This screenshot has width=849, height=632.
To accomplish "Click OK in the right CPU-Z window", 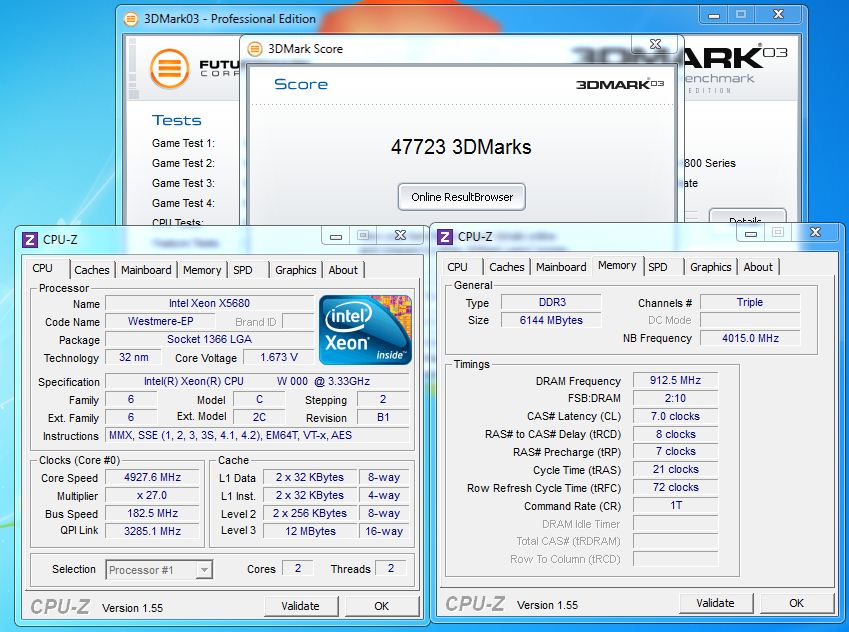I will (796, 603).
